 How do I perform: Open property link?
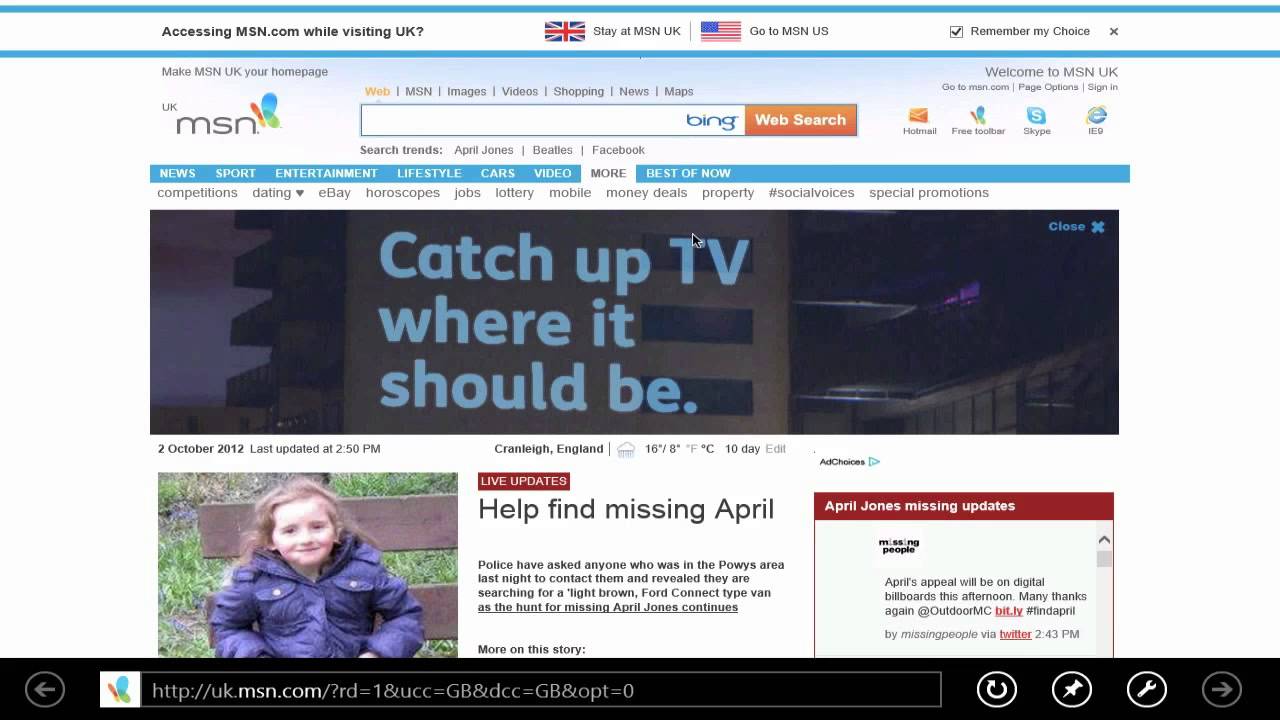[728, 193]
